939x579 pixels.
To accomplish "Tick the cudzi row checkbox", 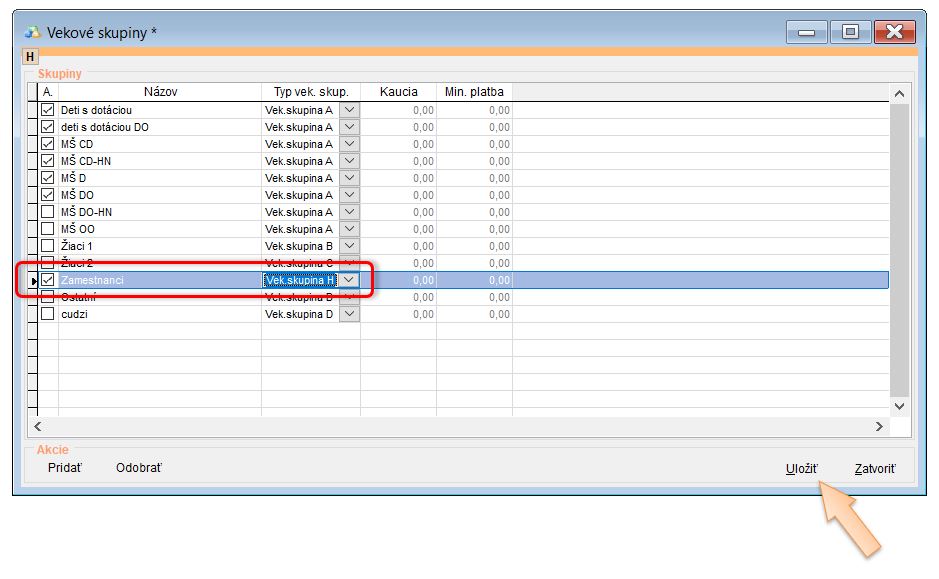I will [x=47, y=314].
